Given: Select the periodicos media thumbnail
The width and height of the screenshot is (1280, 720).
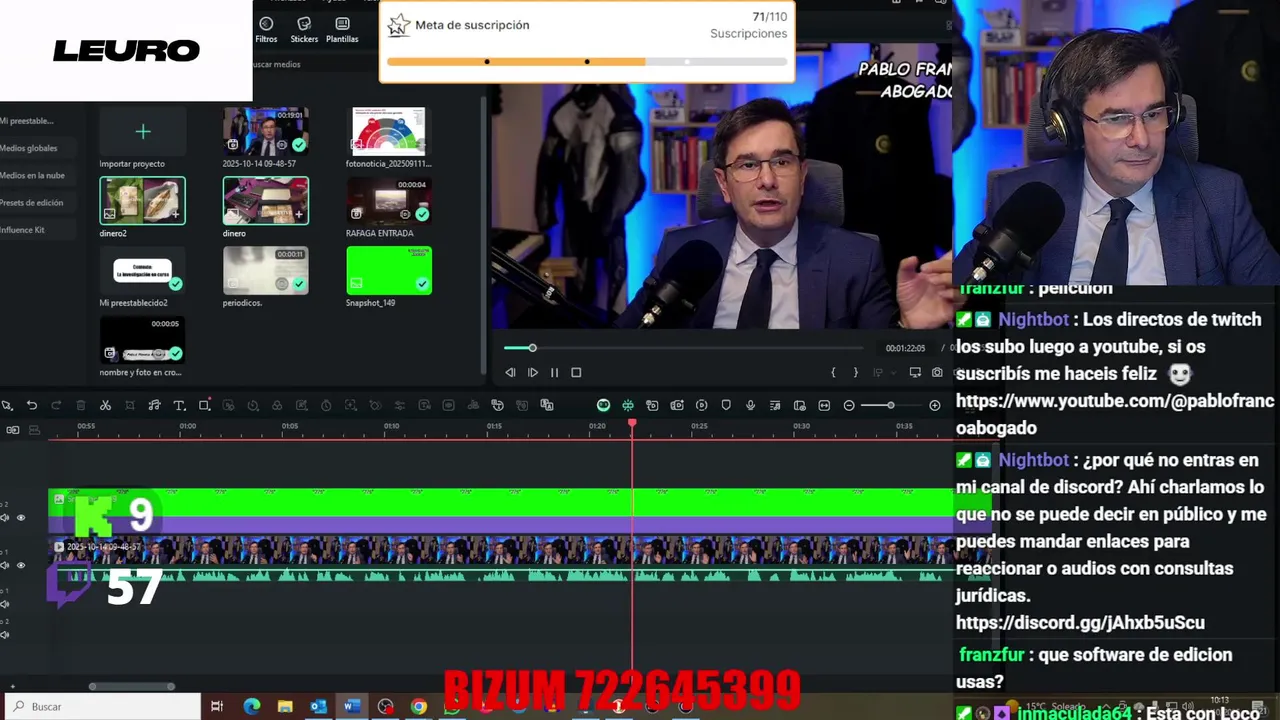Looking at the screenshot, I should coord(265,271).
